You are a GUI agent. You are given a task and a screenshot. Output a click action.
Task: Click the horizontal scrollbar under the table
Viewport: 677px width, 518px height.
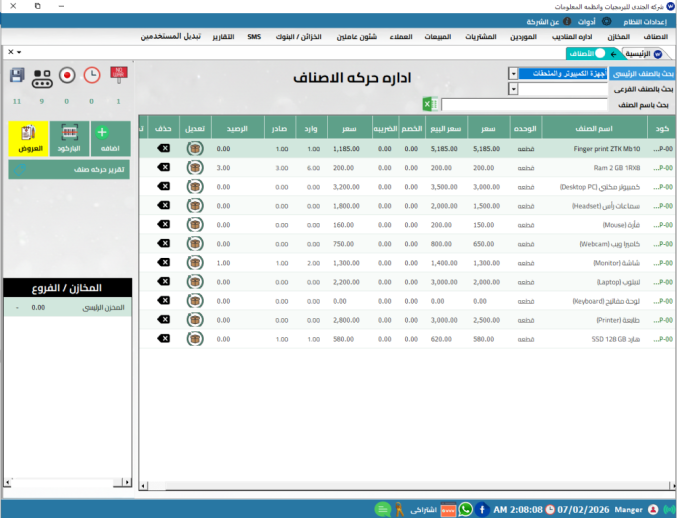[x=400, y=487]
